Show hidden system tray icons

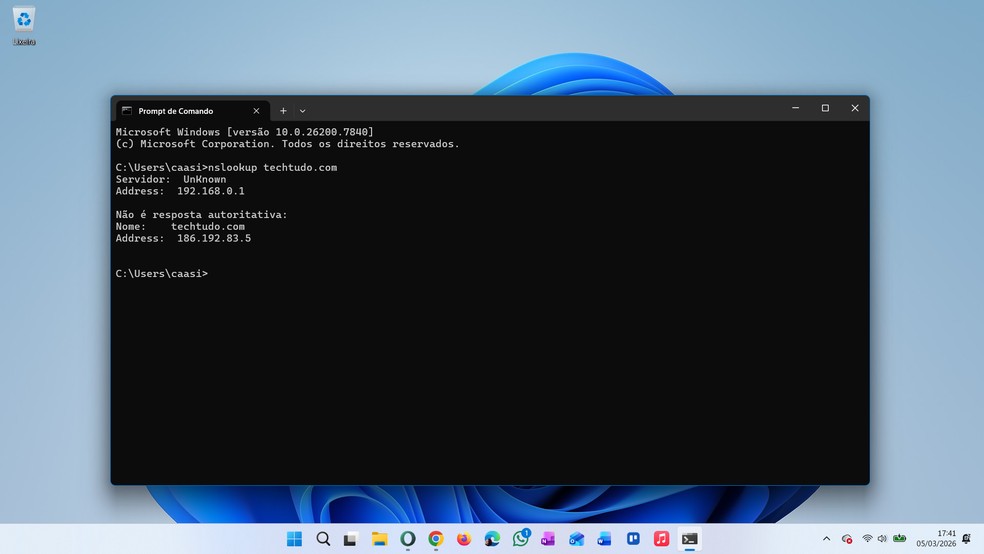click(826, 539)
